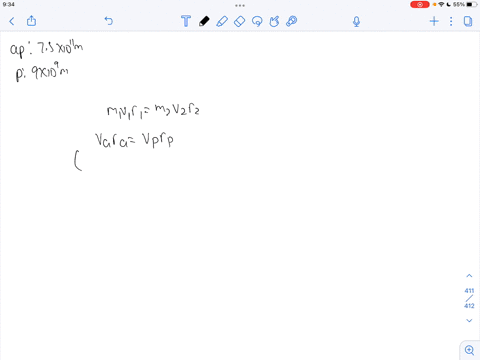Select the Highlighter tool
Image resolution: width=480 pixels, height=360 pixels.
tap(222, 21)
